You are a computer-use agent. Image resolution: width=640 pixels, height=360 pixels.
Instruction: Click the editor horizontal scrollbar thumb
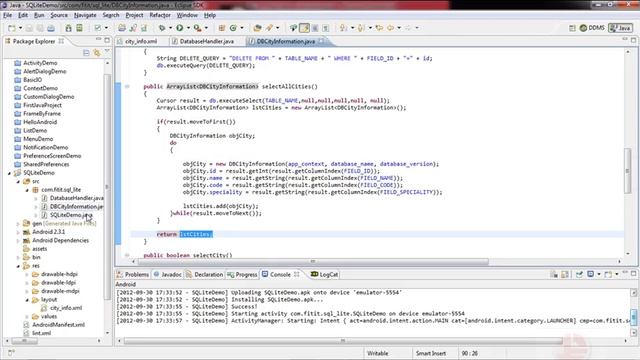coord(313,261)
